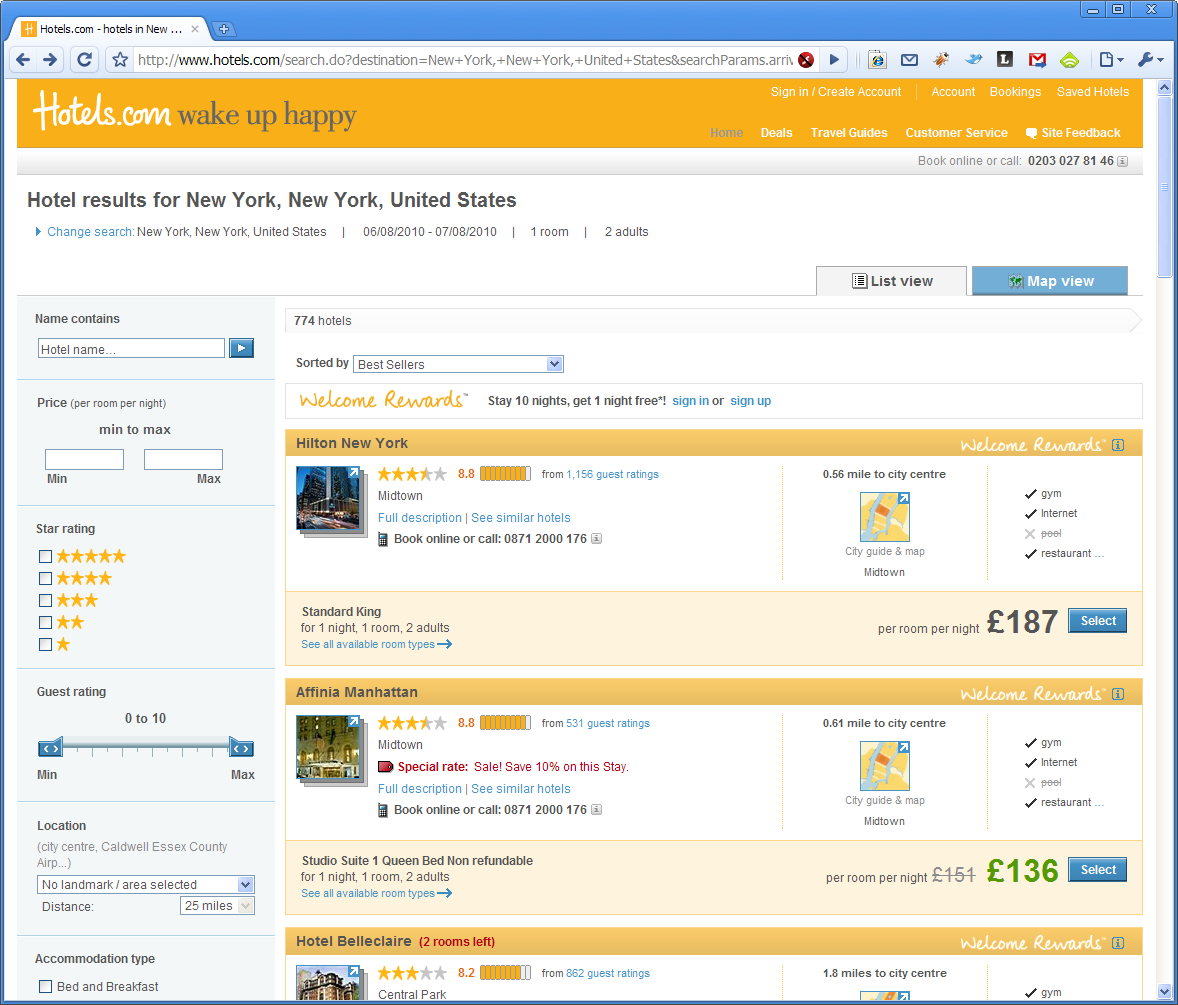Click the Gmail extension icon
1178x1005 pixels.
click(x=1038, y=59)
